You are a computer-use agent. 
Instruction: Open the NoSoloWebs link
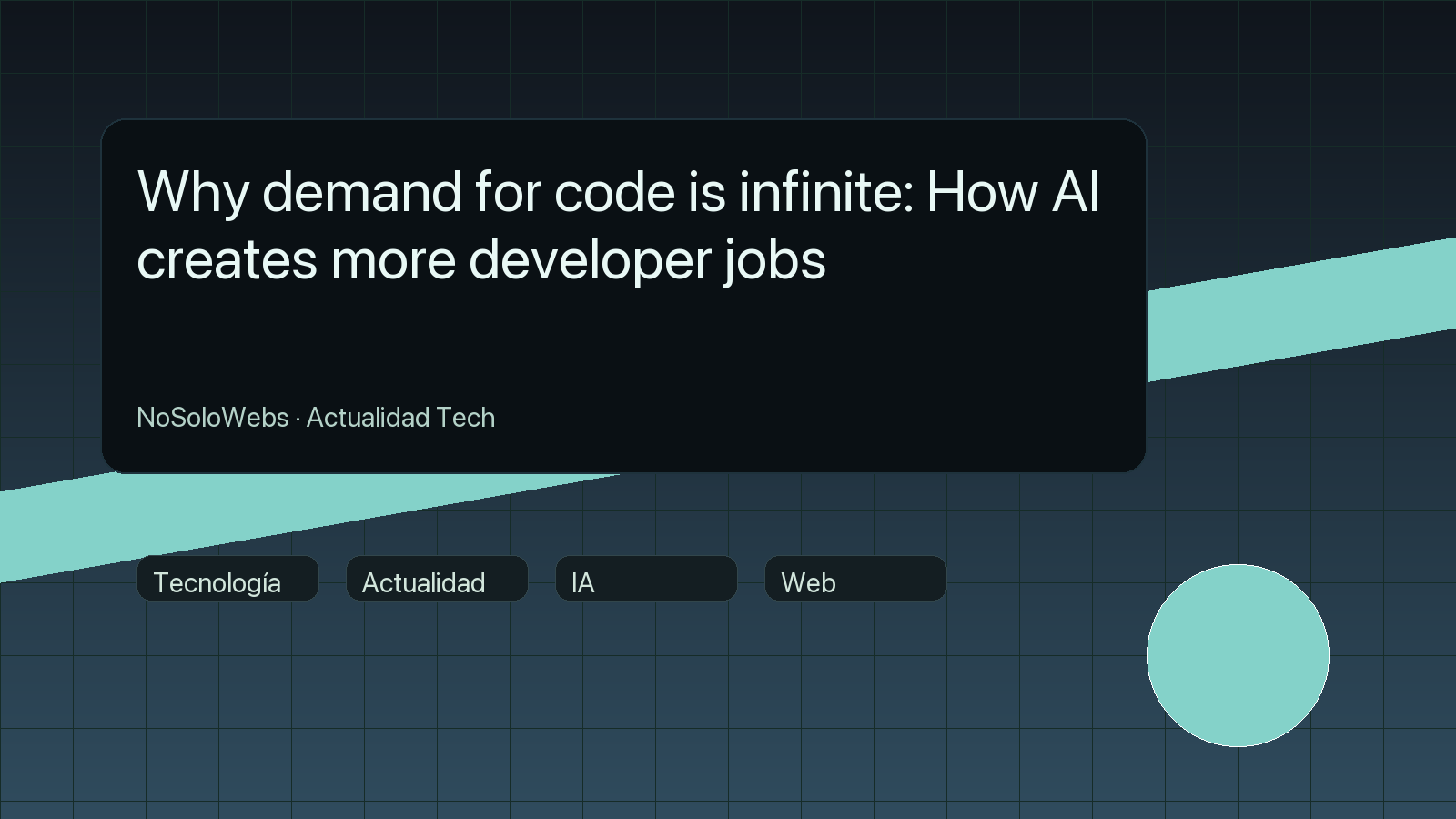[x=211, y=418]
